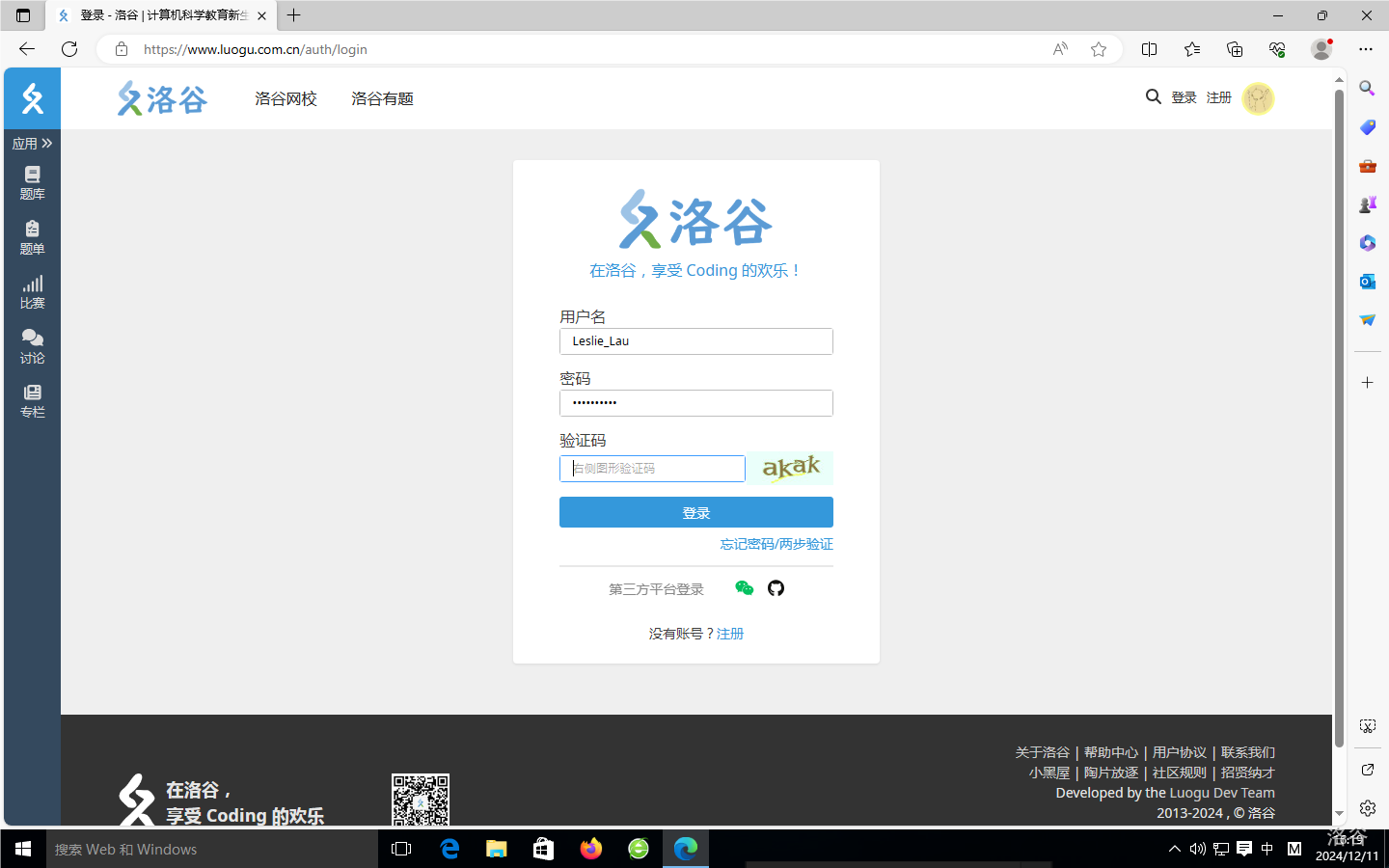Open the 忘记密码/两步验证 link

coord(776,544)
